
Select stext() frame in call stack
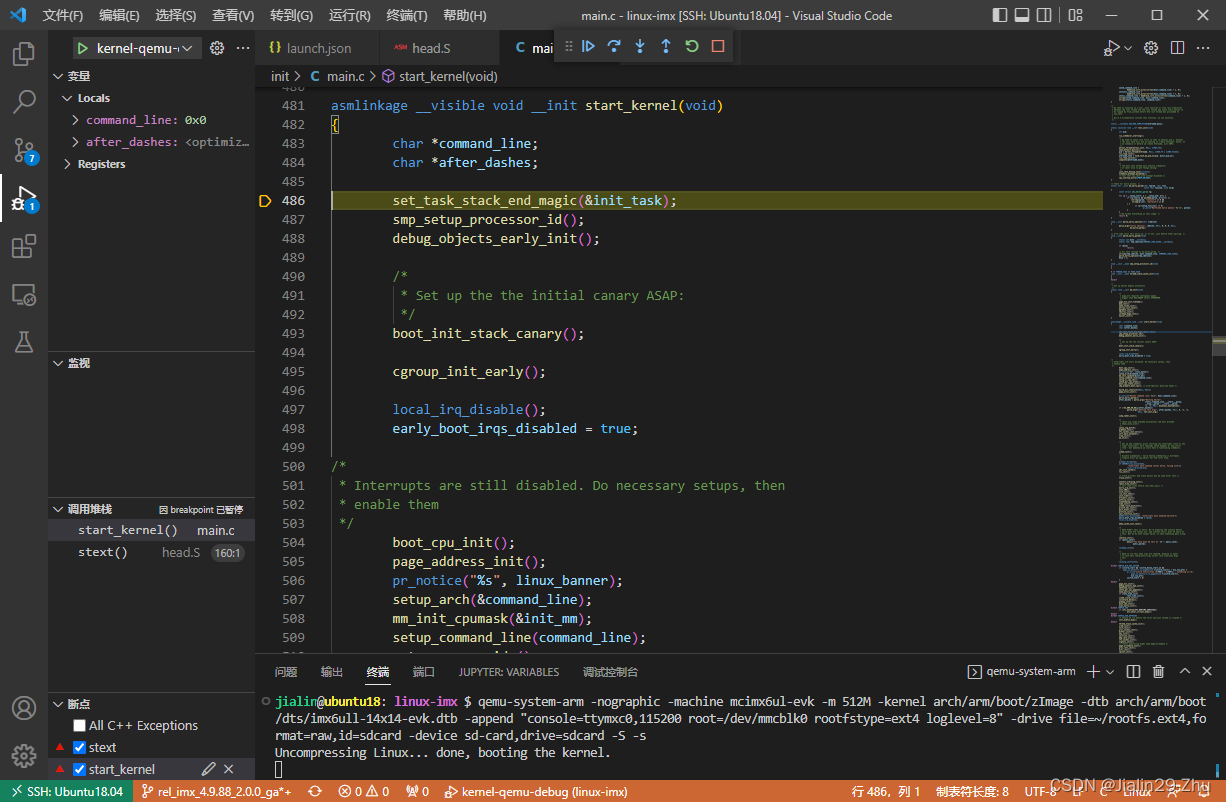(x=151, y=552)
